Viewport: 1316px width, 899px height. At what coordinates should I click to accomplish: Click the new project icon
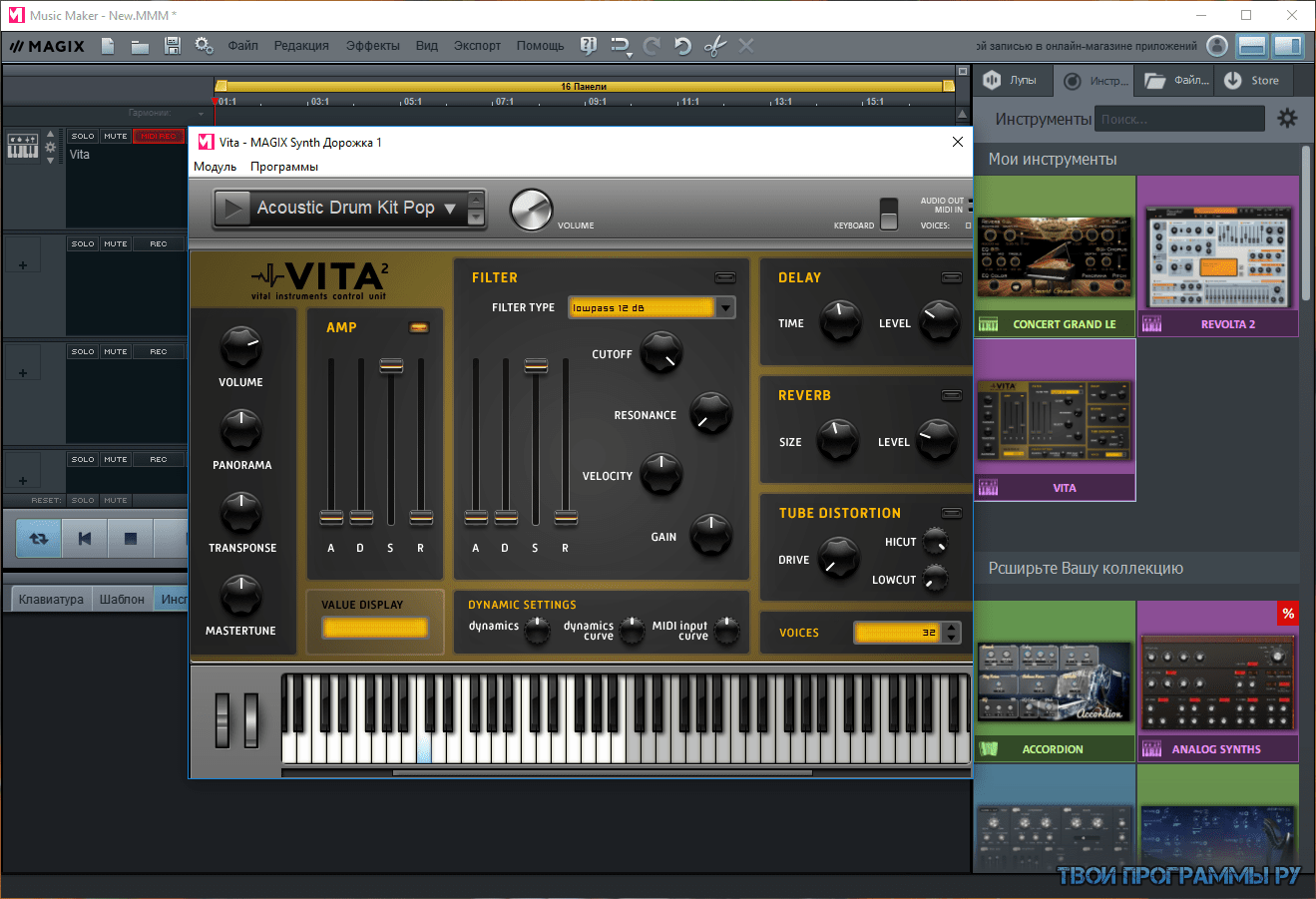tap(108, 46)
